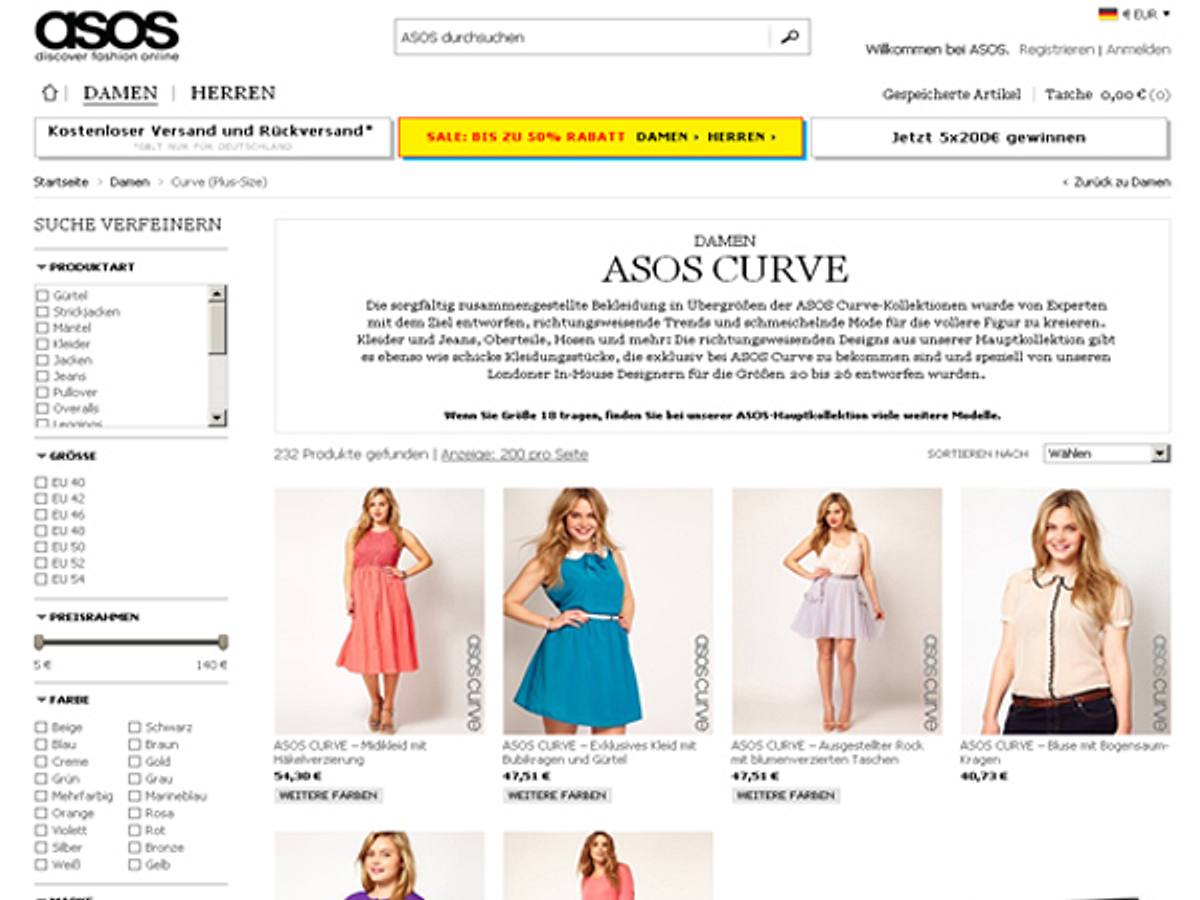
Task: Open the EUR currency dropdown
Action: [1145, 14]
